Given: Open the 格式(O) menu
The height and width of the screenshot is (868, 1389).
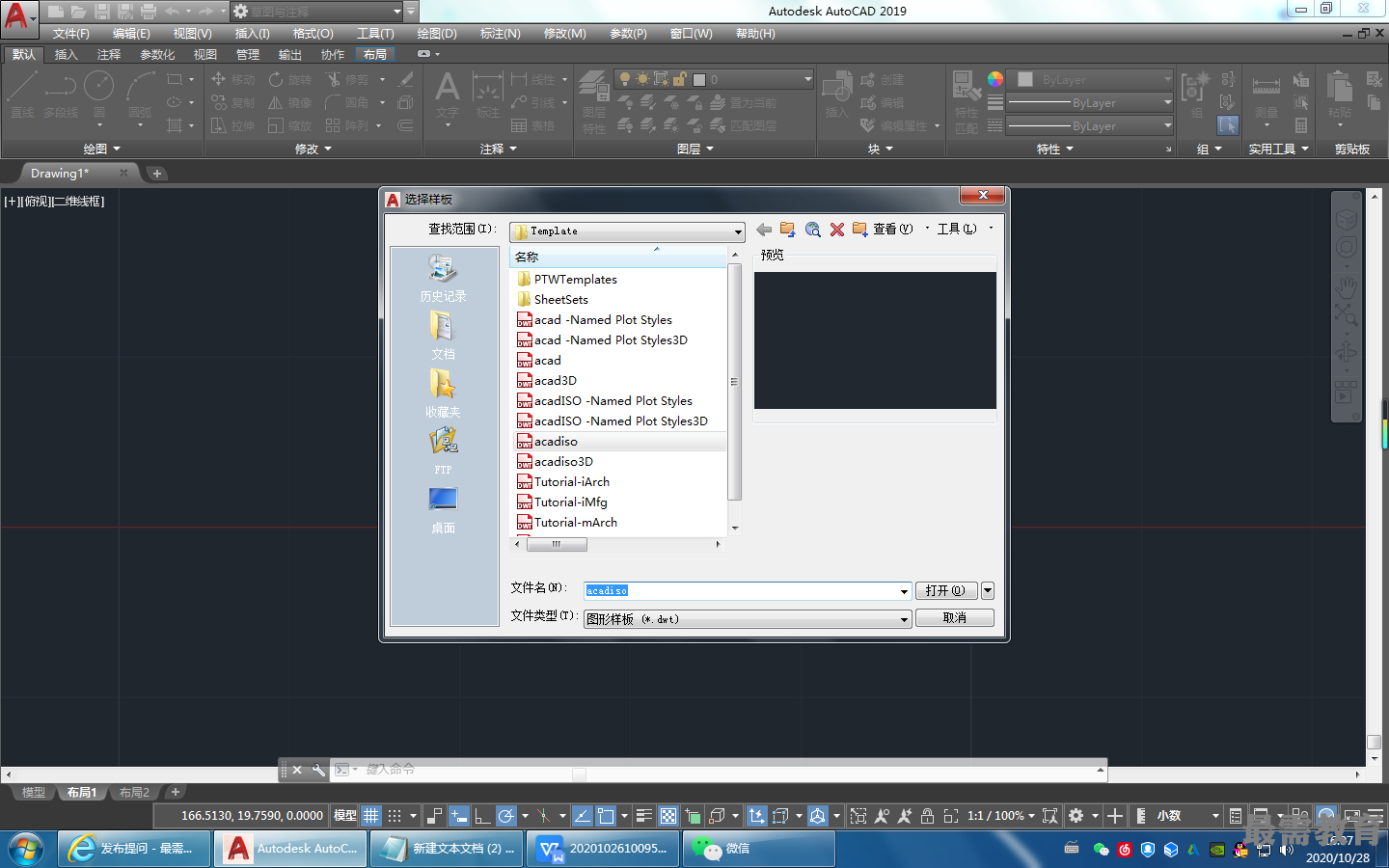Looking at the screenshot, I should (313, 34).
